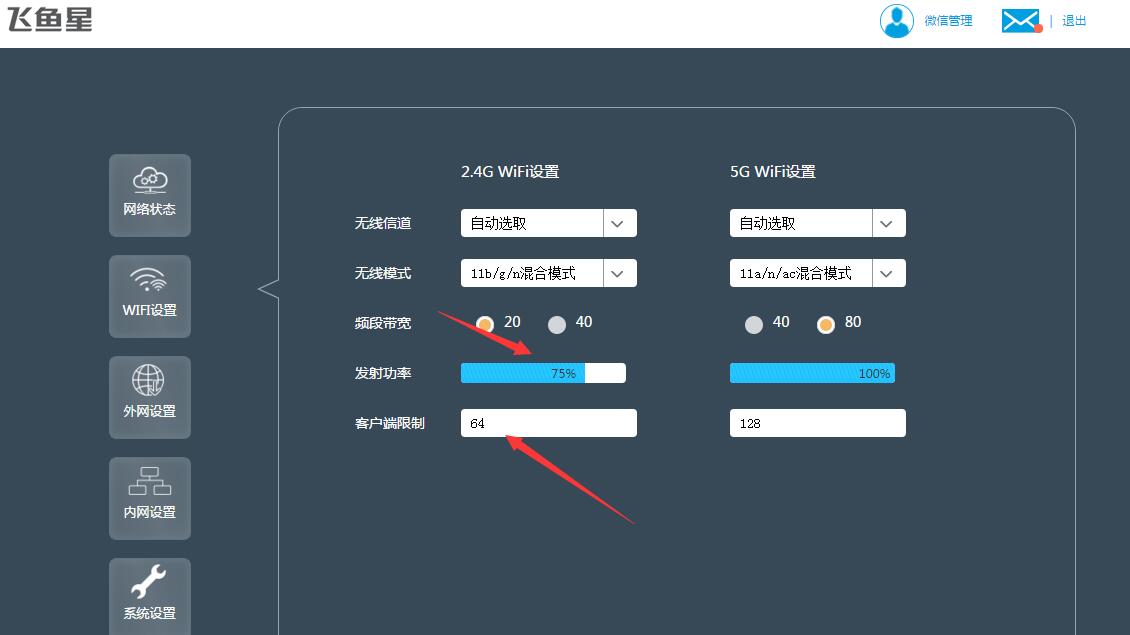Open the 5G 无线模式 dropdown
The image size is (1130, 635).
coord(888,272)
